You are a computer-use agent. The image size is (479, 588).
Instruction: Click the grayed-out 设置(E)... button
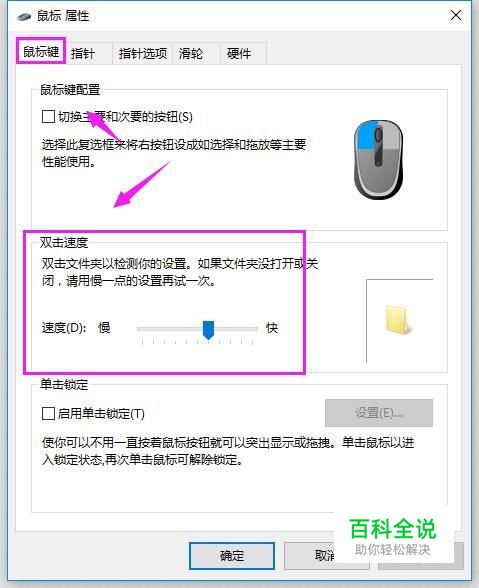pyautogui.click(x=379, y=413)
